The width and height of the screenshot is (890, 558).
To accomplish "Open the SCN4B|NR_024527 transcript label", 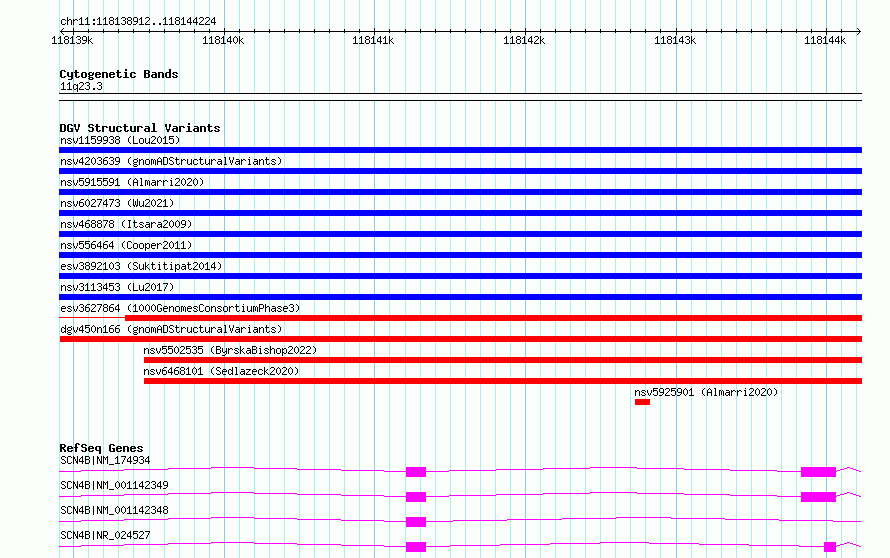I will (x=105, y=535).
